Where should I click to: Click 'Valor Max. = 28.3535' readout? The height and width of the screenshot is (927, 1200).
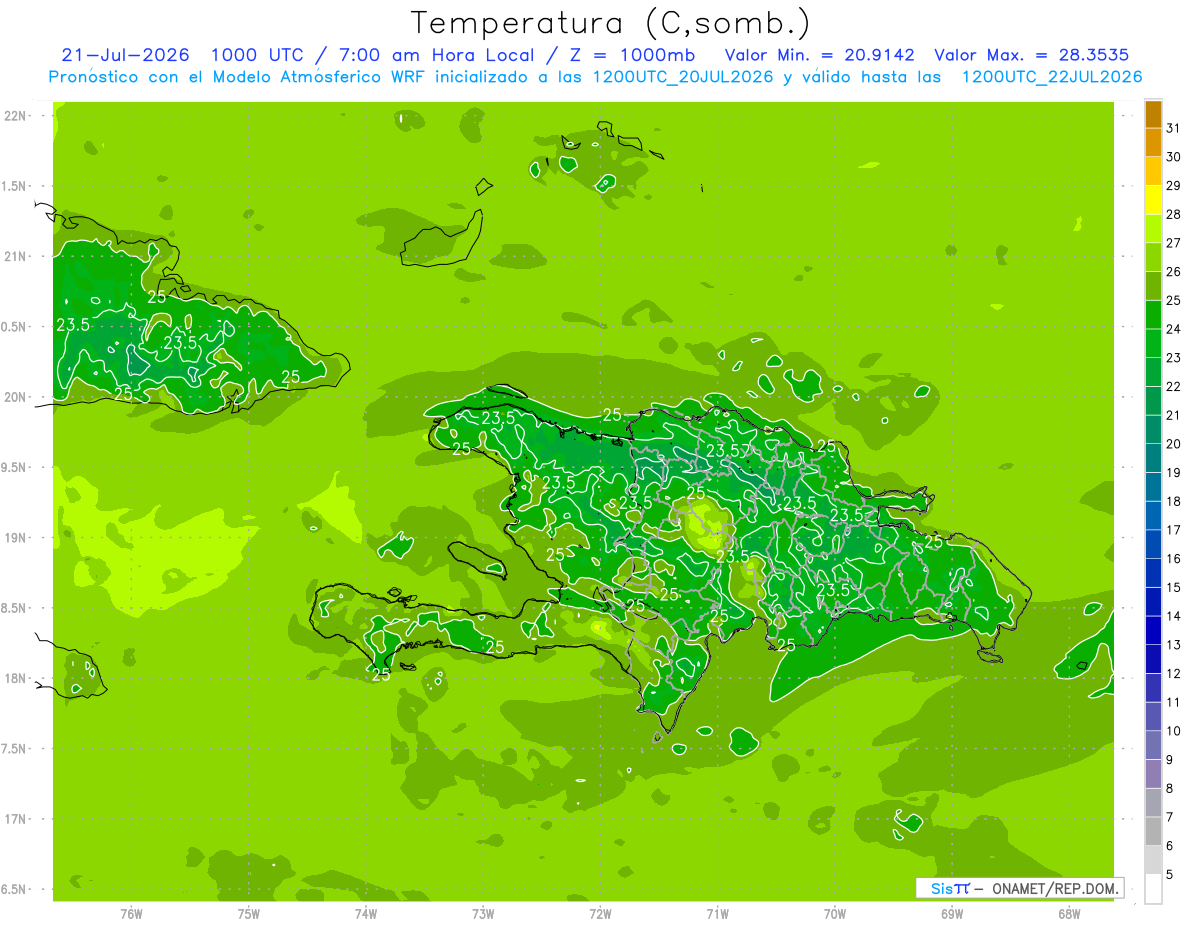1032,54
